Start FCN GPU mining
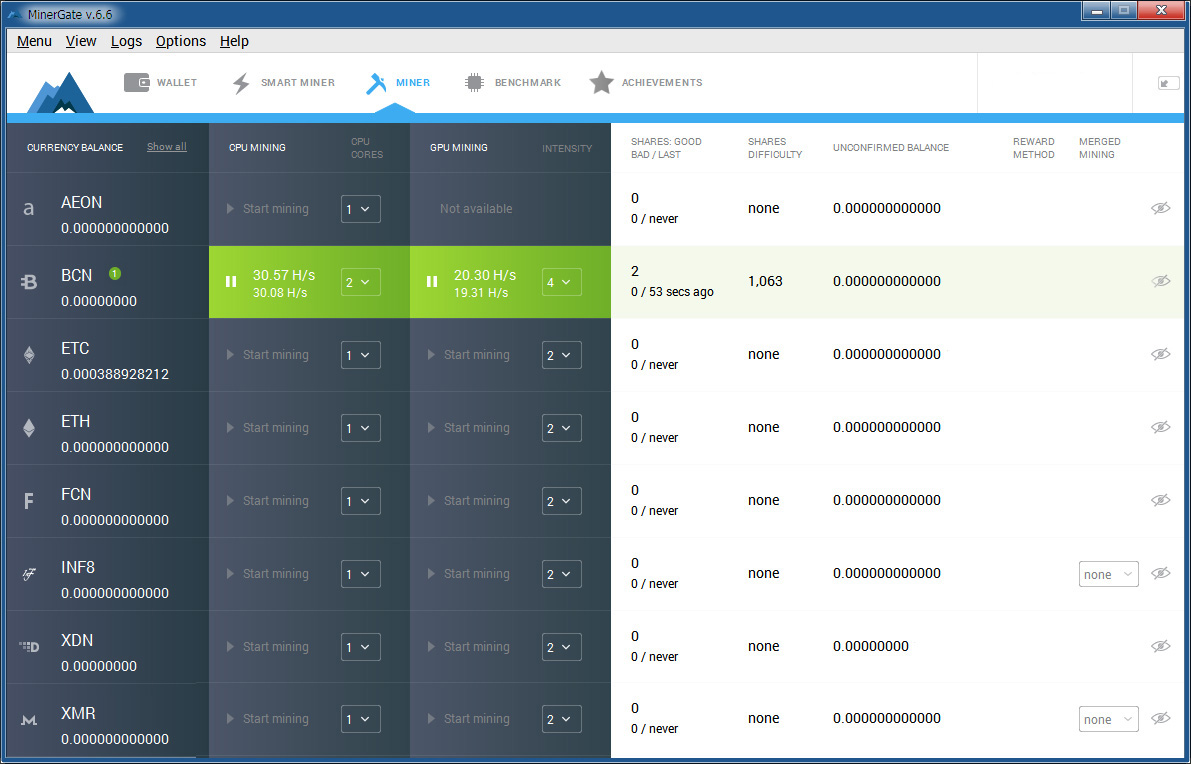Viewport: 1191px width, 764px height. click(469, 500)
